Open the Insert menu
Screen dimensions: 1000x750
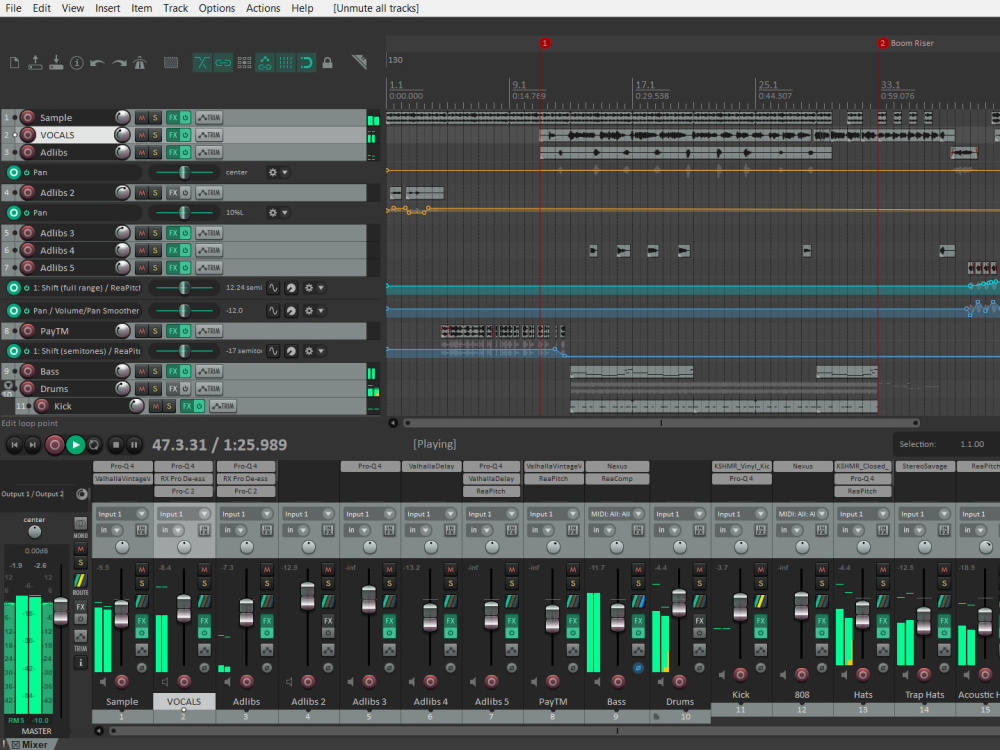click(107, 8)
